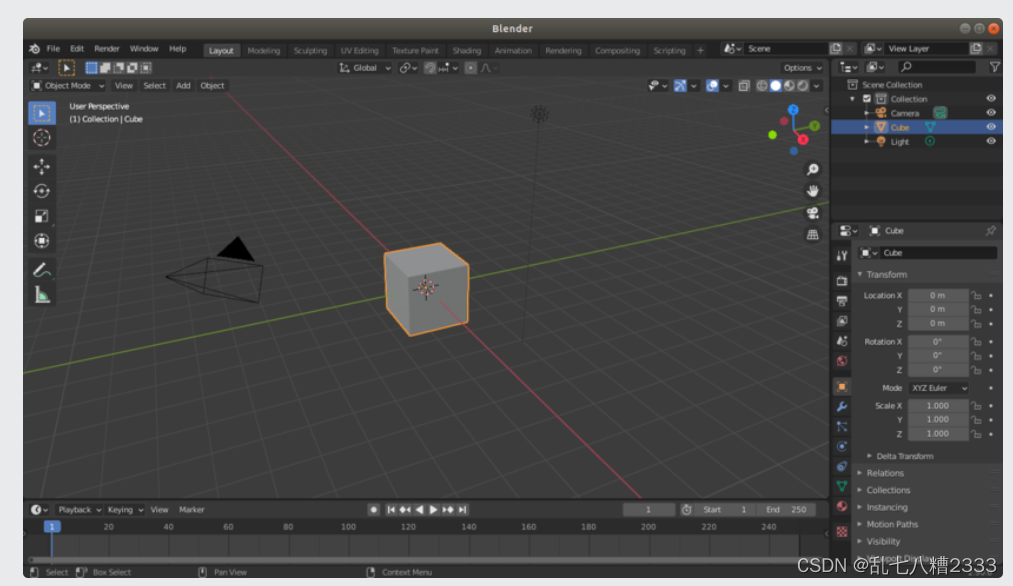Uncheck the Collection checkbox in outliner
Viewport: 1013px width, 586px height.
pos(867,99)
